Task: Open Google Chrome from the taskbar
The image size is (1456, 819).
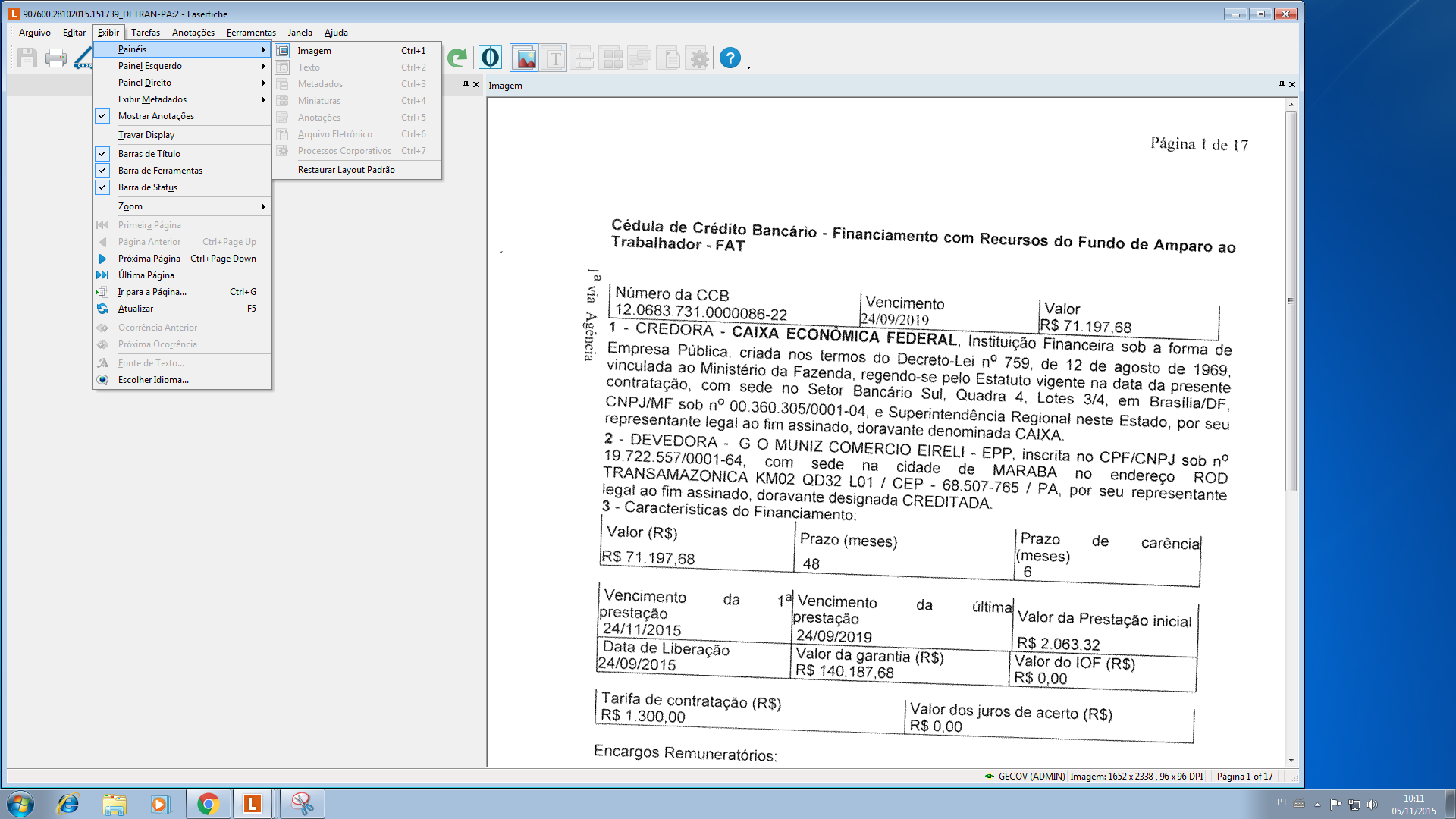Action: tap(208, 804)
